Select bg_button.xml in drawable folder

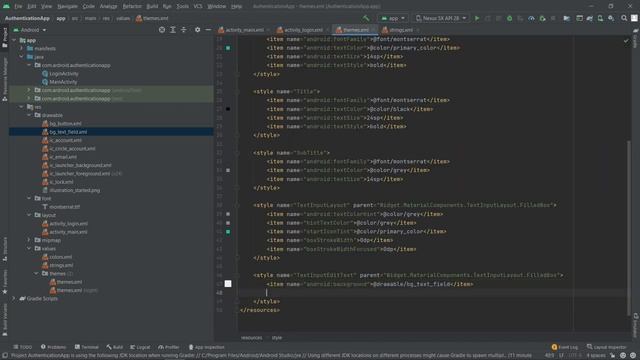click(65, 123)
